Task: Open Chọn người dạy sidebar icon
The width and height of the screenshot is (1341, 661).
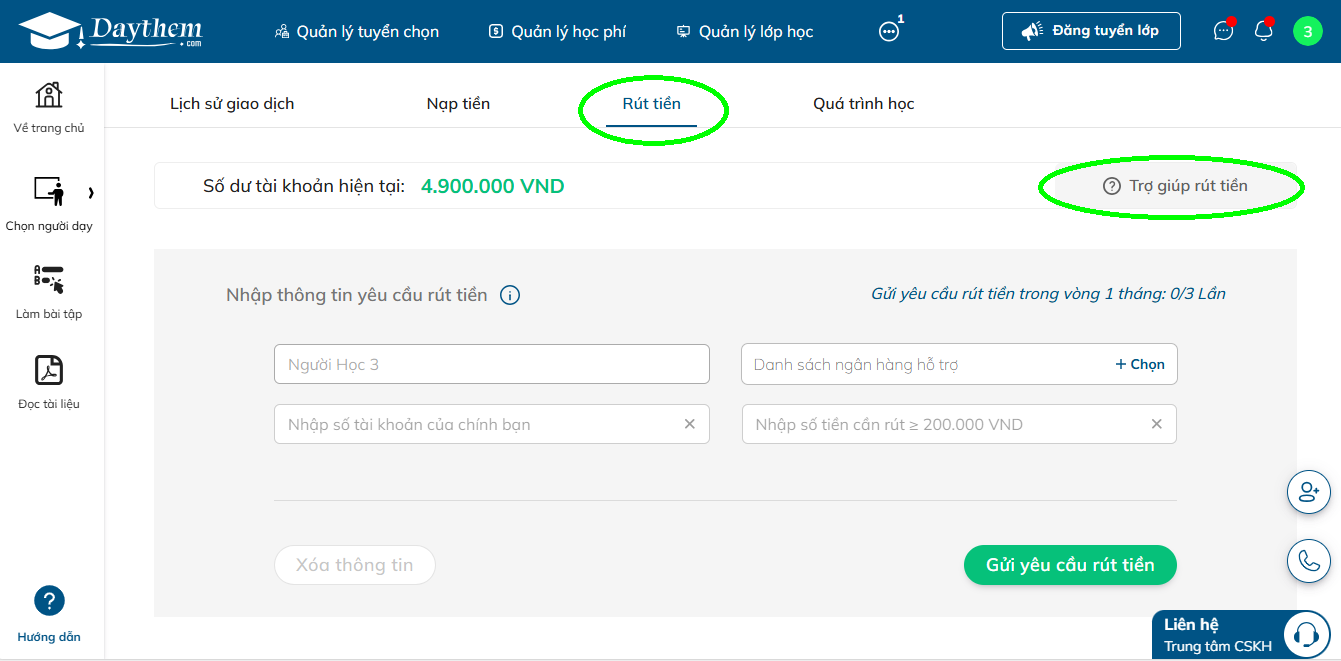Action: (48, 191)
